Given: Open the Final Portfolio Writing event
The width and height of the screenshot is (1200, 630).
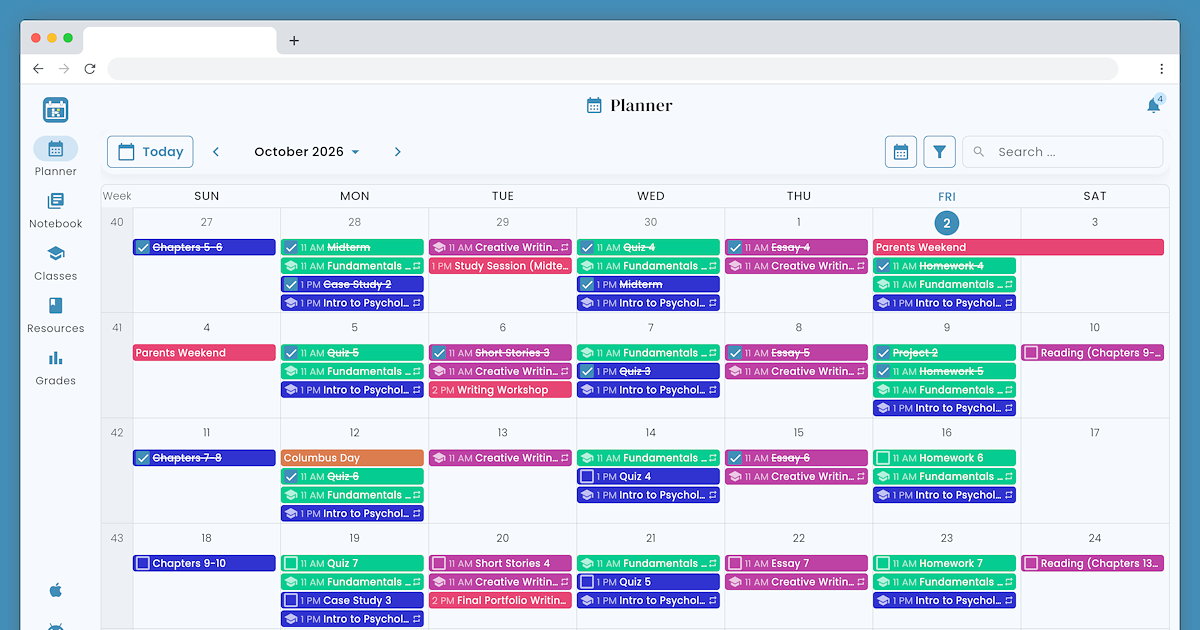Looking at the screenshot, I should (x=500, y=600).
